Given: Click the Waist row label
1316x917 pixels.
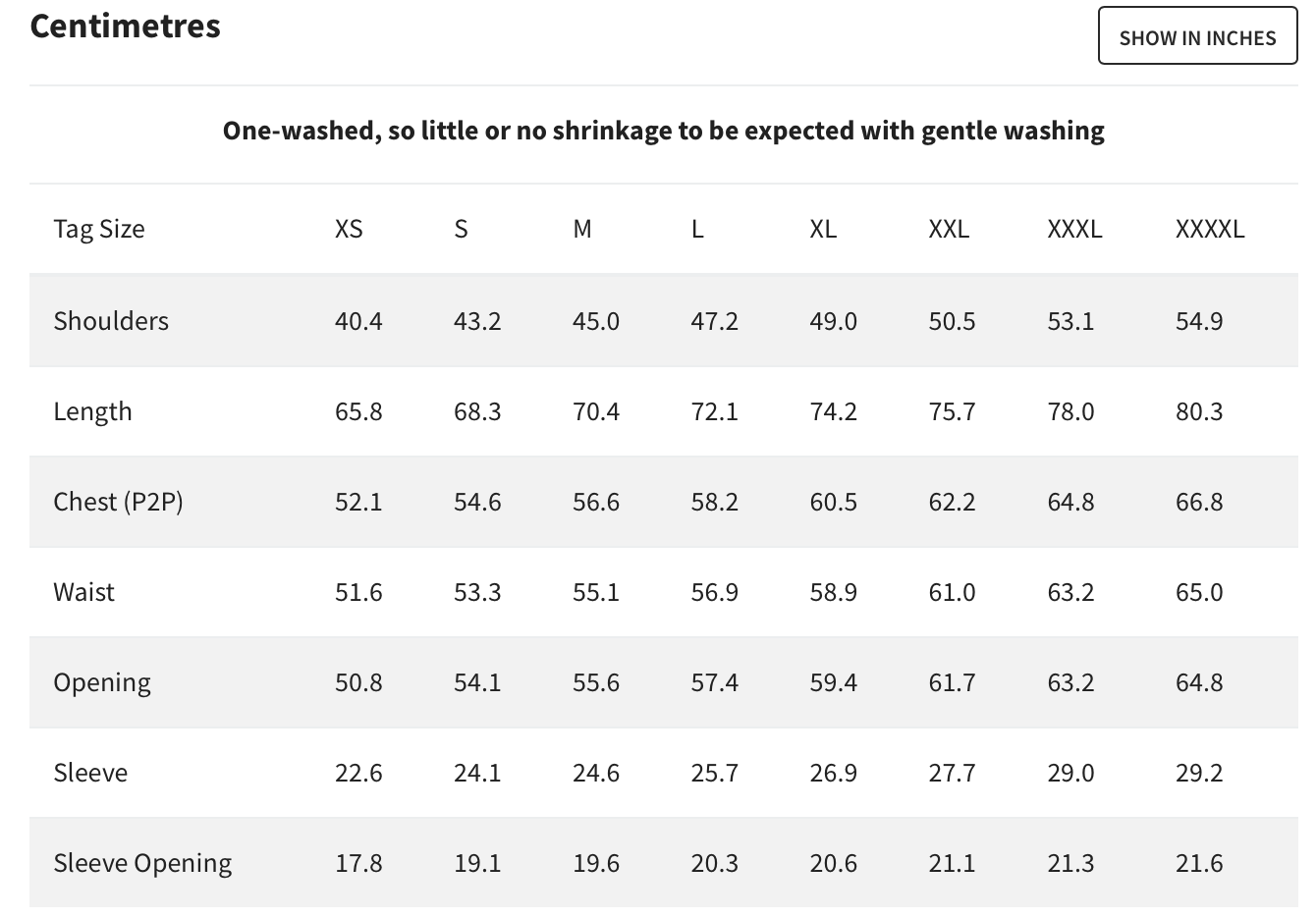Looking at the screenshot, I should point(84,592).
